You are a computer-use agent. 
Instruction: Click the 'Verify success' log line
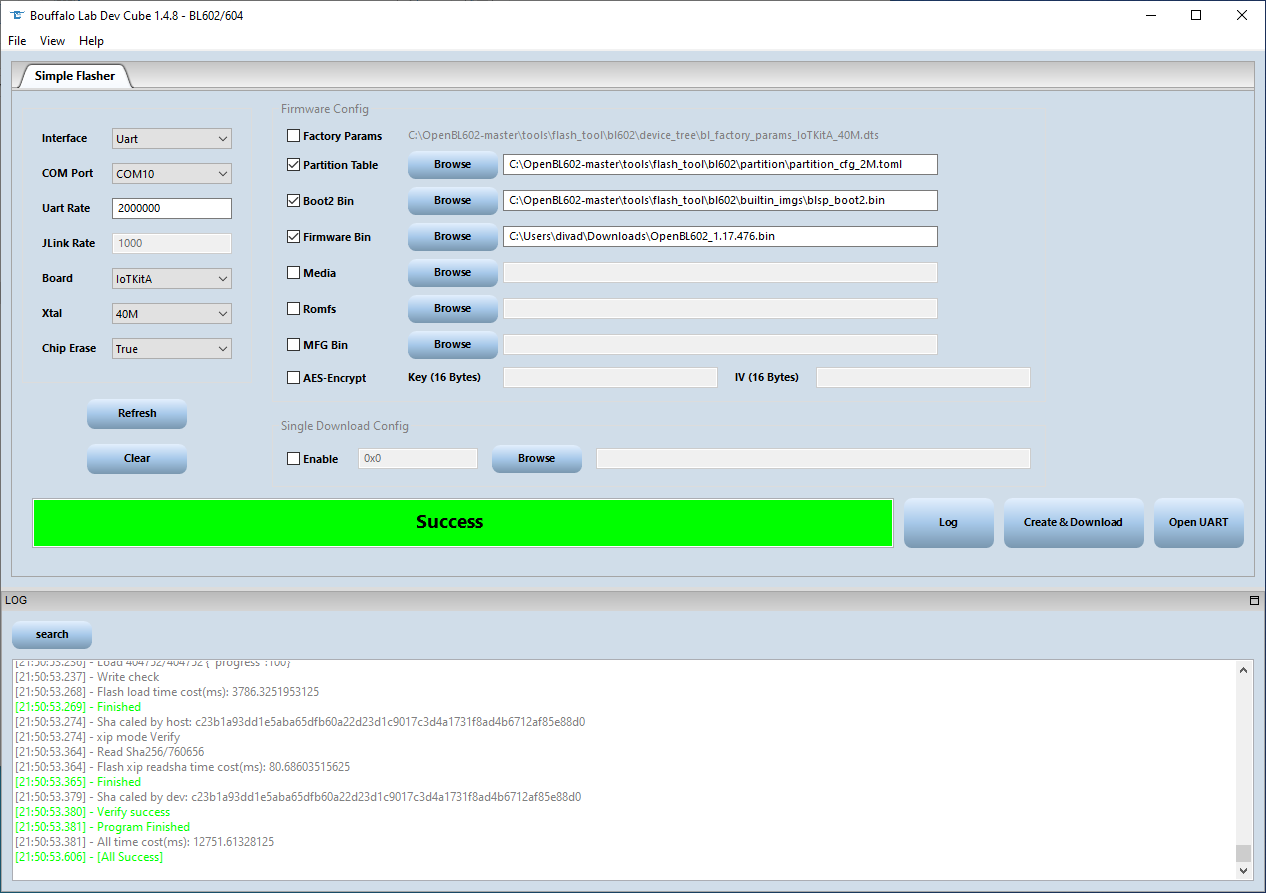coord(93,812)
